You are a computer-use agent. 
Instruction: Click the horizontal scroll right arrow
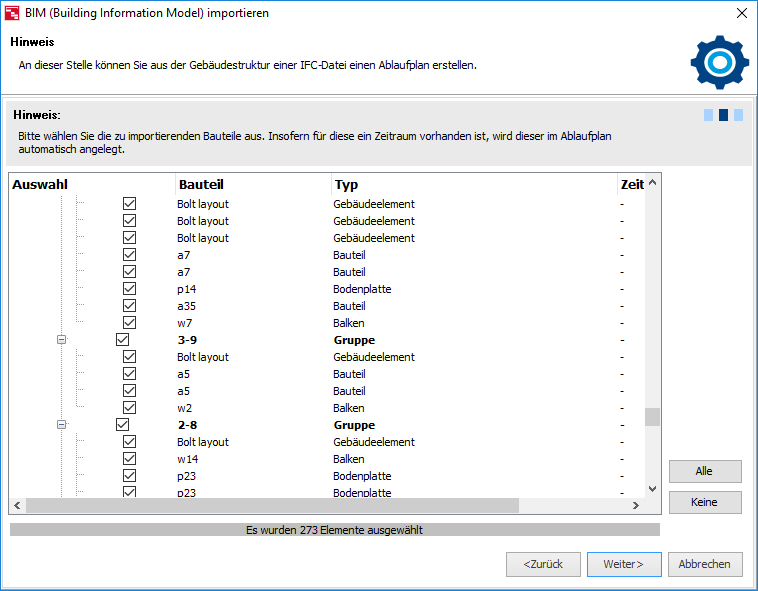[x=634, y=506]
